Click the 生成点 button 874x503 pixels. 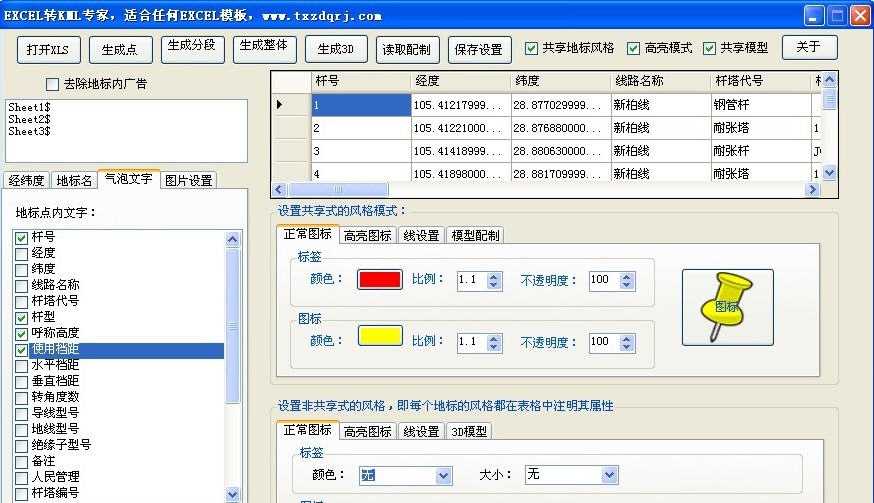point(120,50)
